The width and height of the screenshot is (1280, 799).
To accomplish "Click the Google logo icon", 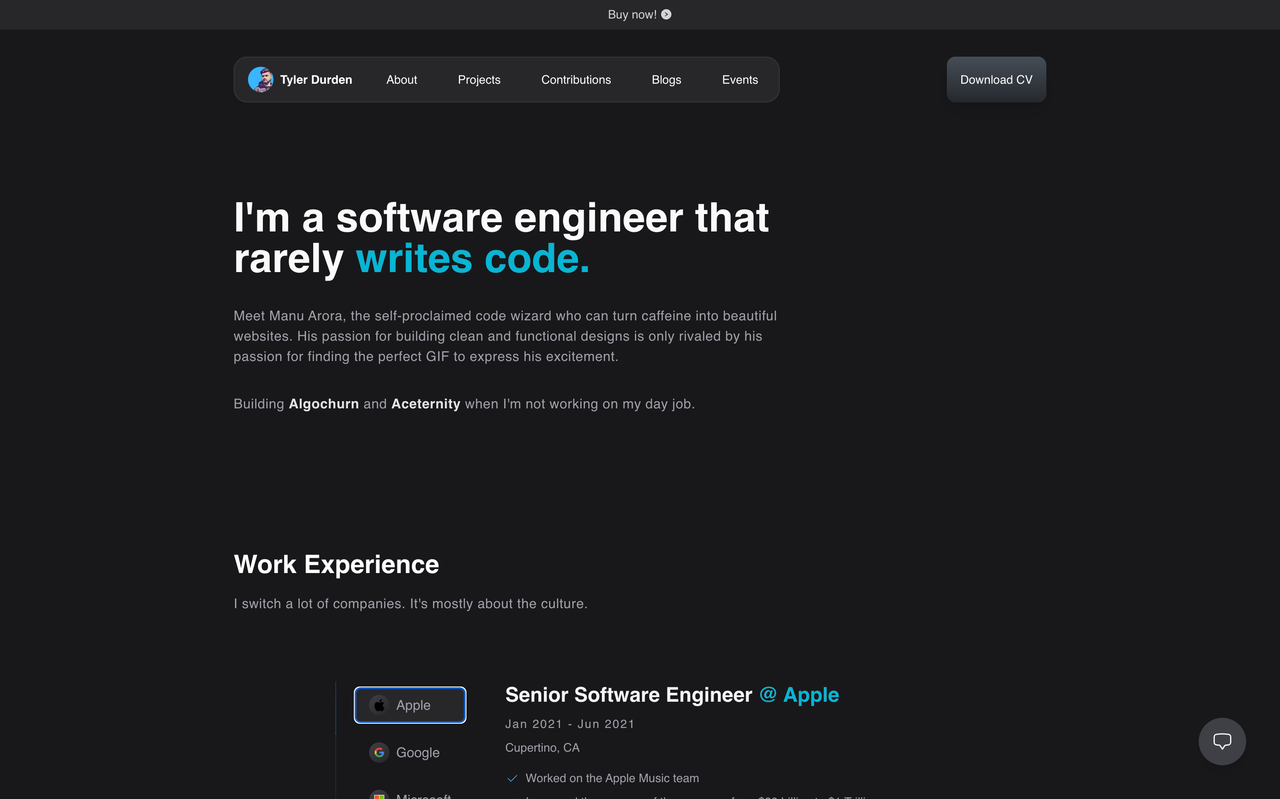I will tap(379, 752).
